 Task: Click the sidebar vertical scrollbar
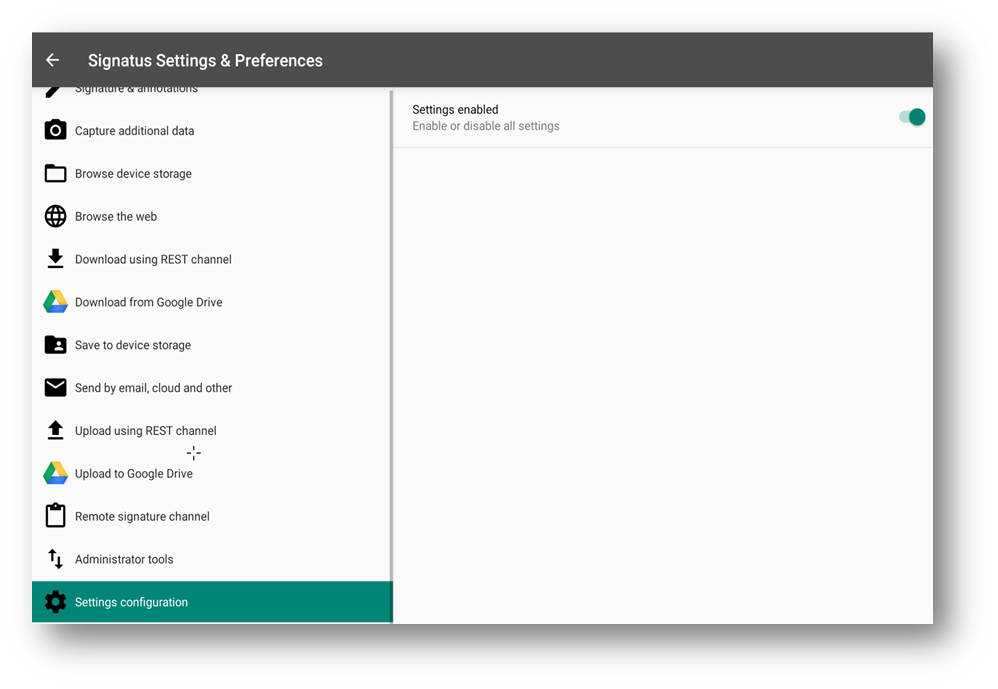(x=391, y=350)
